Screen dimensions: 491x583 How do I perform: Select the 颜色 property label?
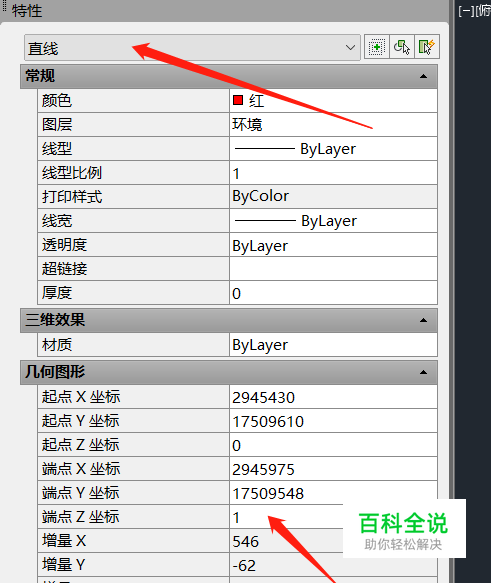click(x=56, y=101)
